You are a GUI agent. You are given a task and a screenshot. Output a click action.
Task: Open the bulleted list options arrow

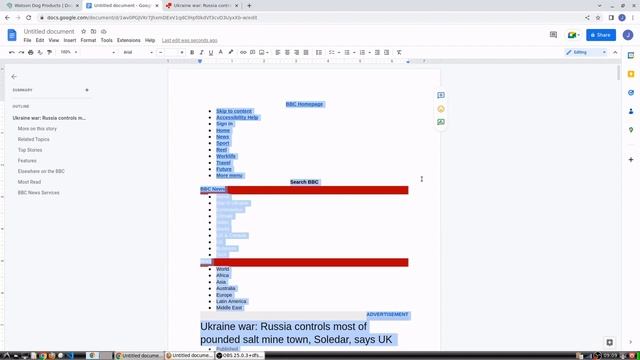tap(354, 52)
